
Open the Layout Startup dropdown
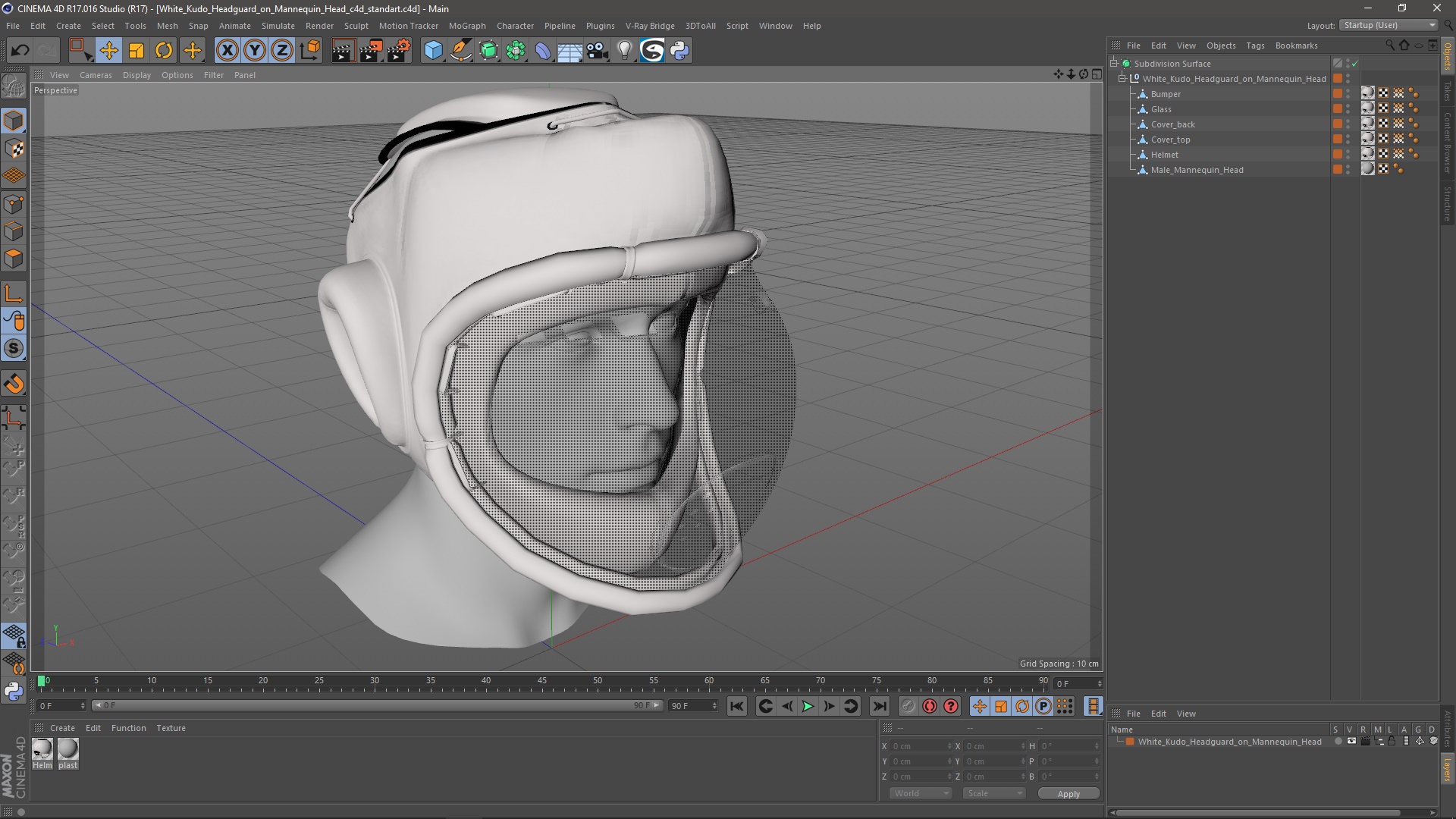tap(1389, 25)
